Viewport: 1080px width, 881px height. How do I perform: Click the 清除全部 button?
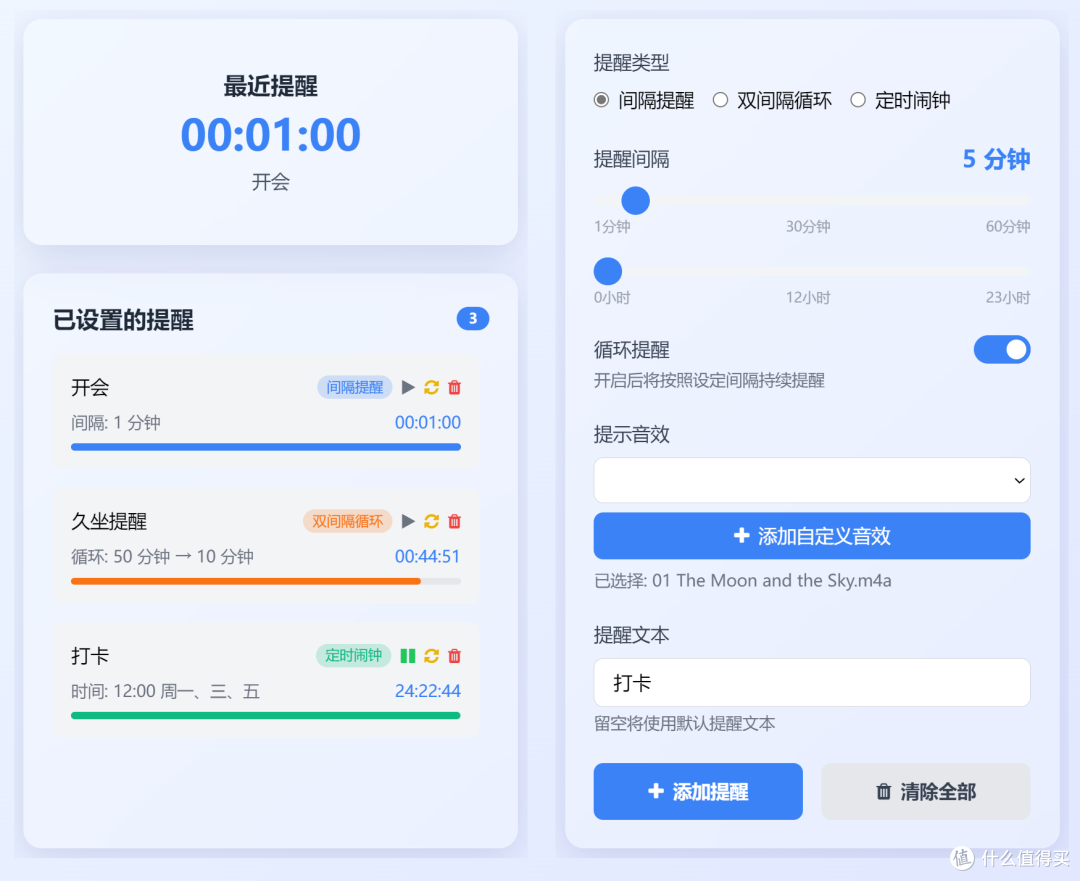[926, 791]
